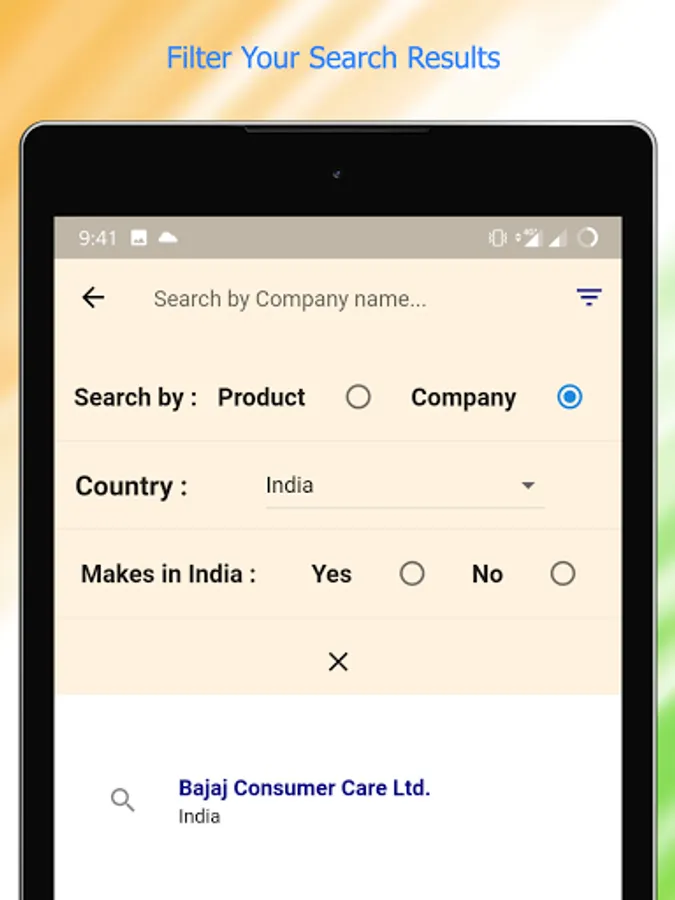
Task: Tap the back arrow icon
Action: pyautogui.click(x=93, y=298)
